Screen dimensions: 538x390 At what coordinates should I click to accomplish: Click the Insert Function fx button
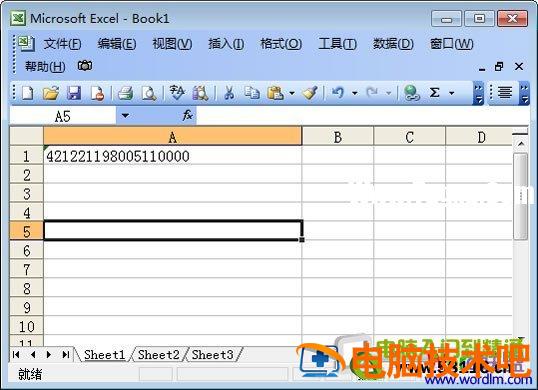tap(187, 115)
